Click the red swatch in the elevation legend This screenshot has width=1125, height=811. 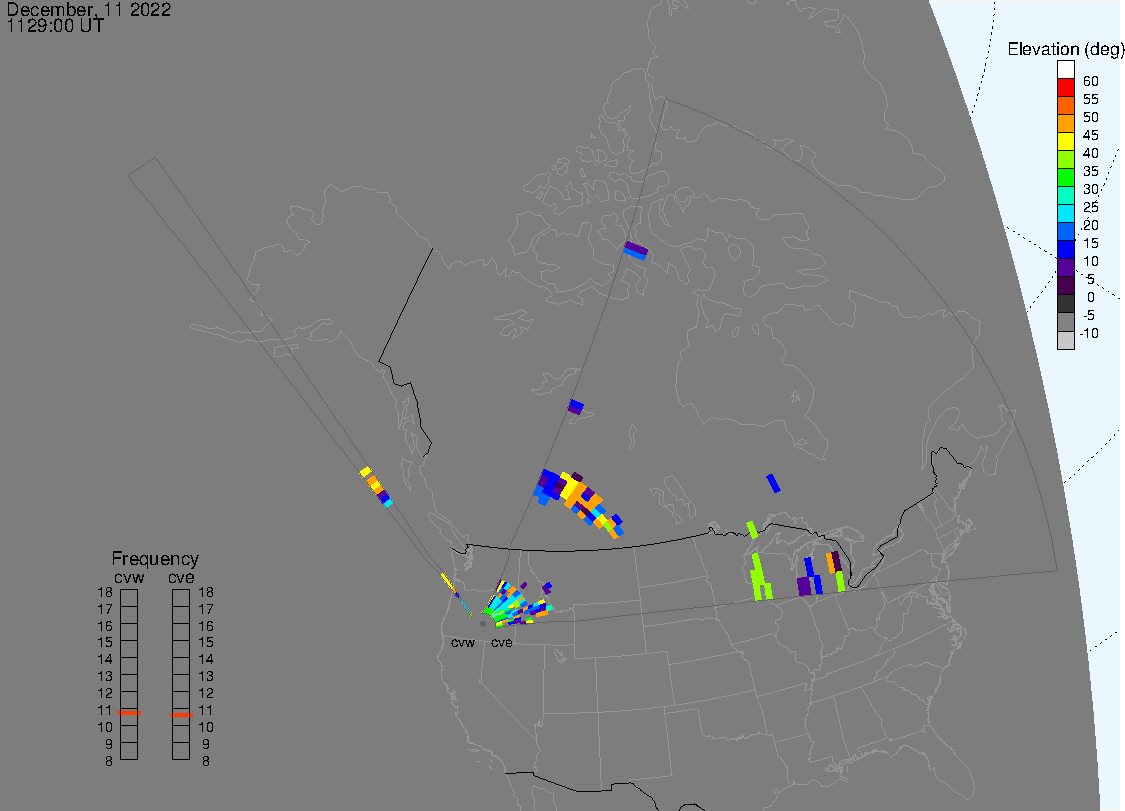coord(1066,88)
